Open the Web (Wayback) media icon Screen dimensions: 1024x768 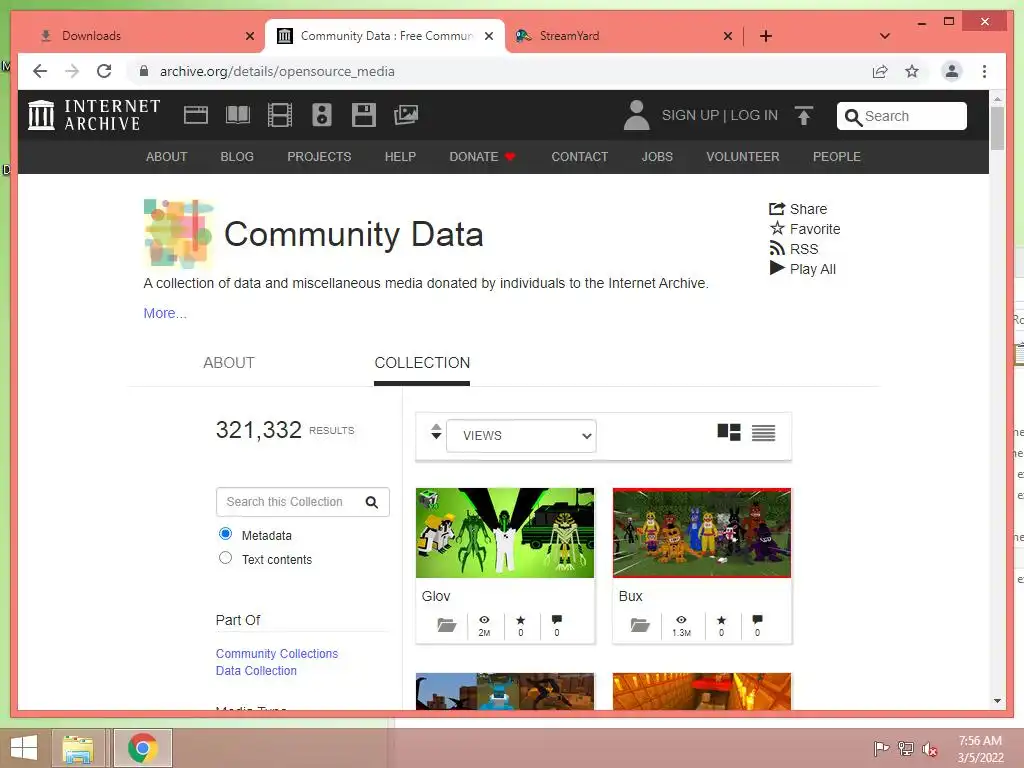[195, 115]
